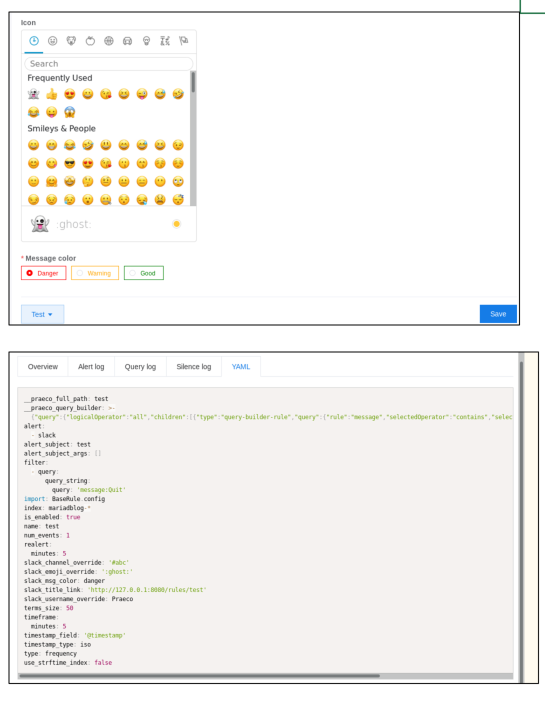The image size is (545, 706).
Task: Open the Flags category icon
Action: click(x=184, y=41)
